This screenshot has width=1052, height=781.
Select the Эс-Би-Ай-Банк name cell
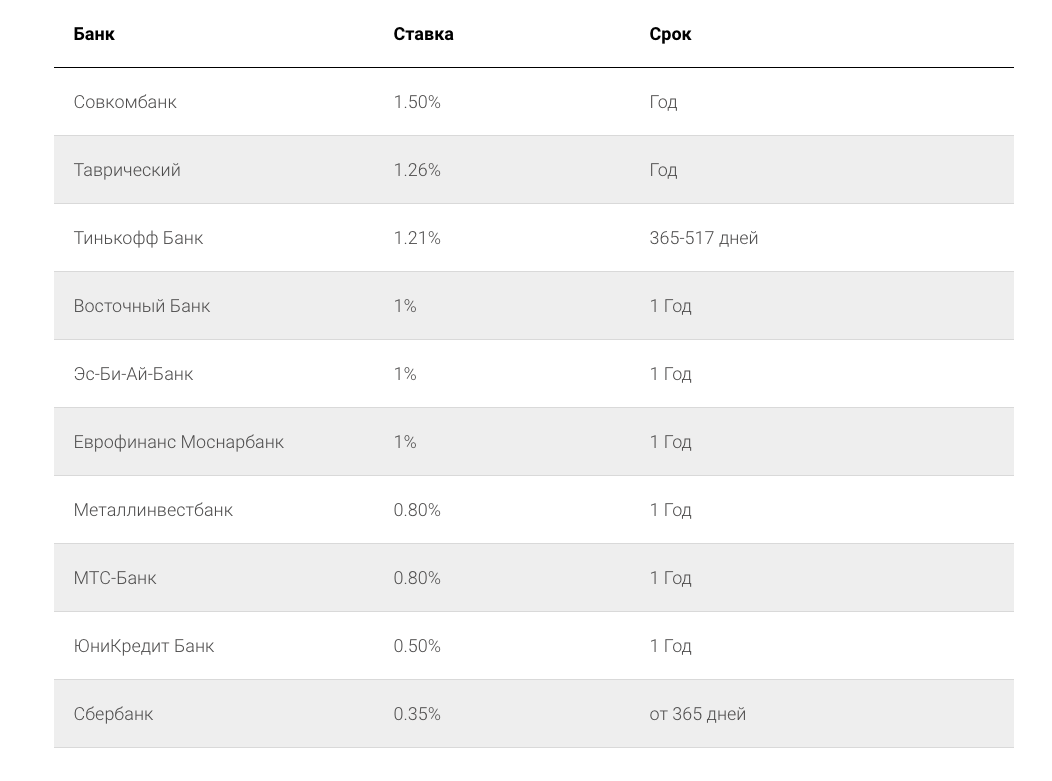click(x=133, y=374)
